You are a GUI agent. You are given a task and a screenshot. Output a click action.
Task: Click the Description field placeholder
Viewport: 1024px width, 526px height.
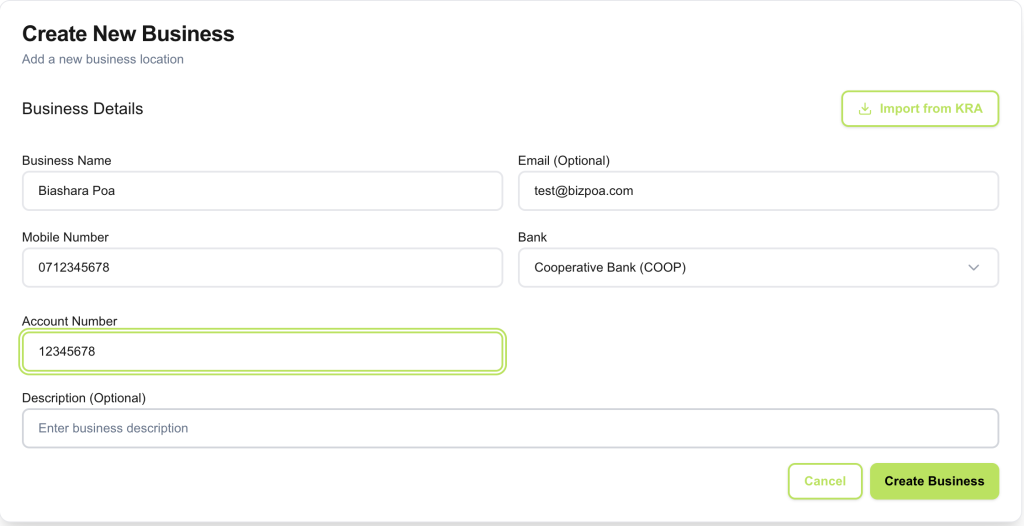point(510,428)
